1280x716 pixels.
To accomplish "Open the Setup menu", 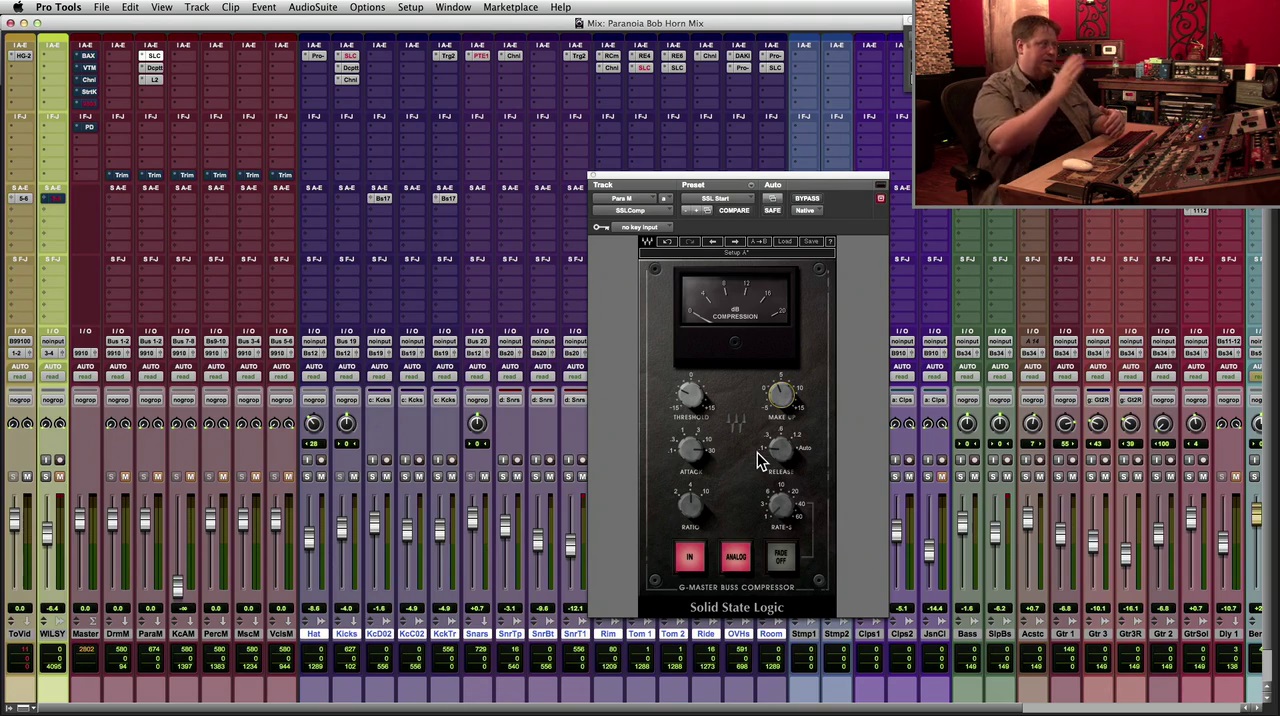I will coord(410,7).
